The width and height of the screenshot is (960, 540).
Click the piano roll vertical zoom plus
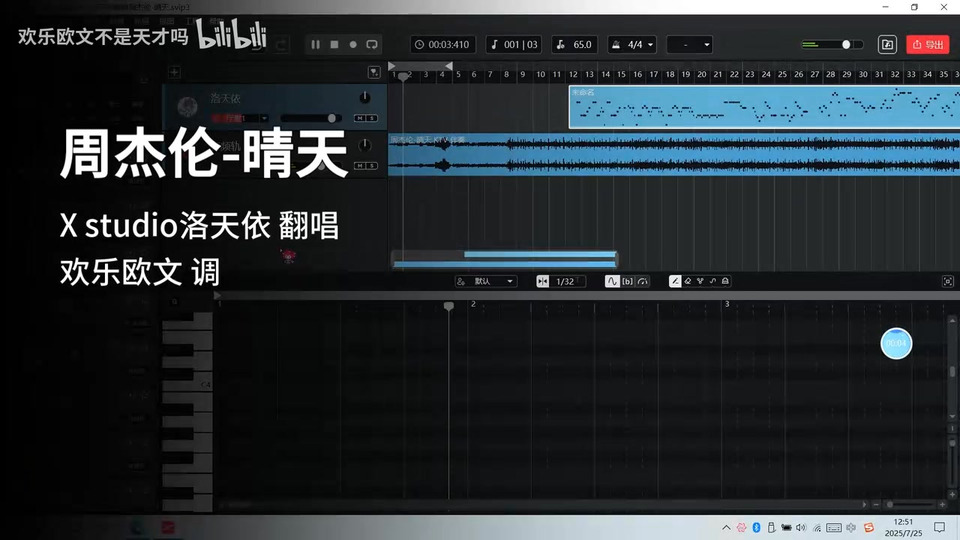952,494
